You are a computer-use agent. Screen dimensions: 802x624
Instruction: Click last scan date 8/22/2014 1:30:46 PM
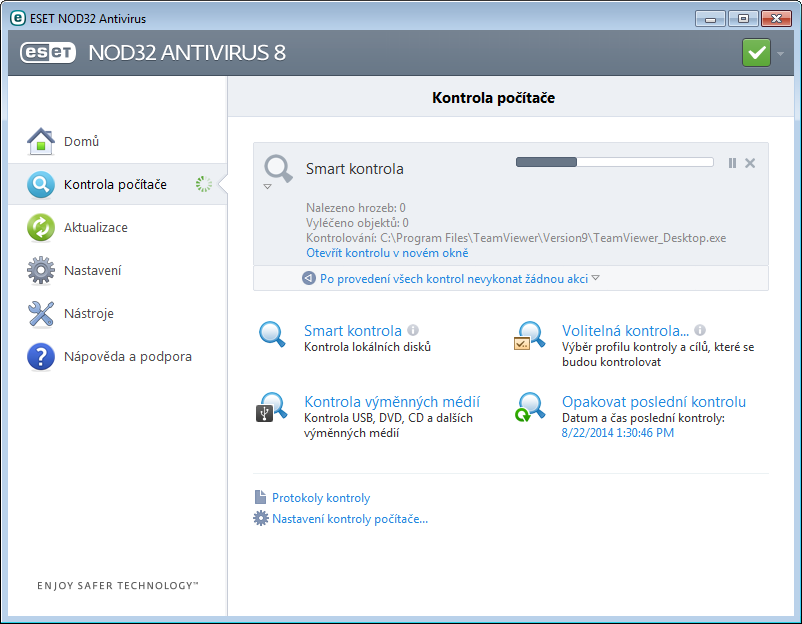[x=617, y=433]
